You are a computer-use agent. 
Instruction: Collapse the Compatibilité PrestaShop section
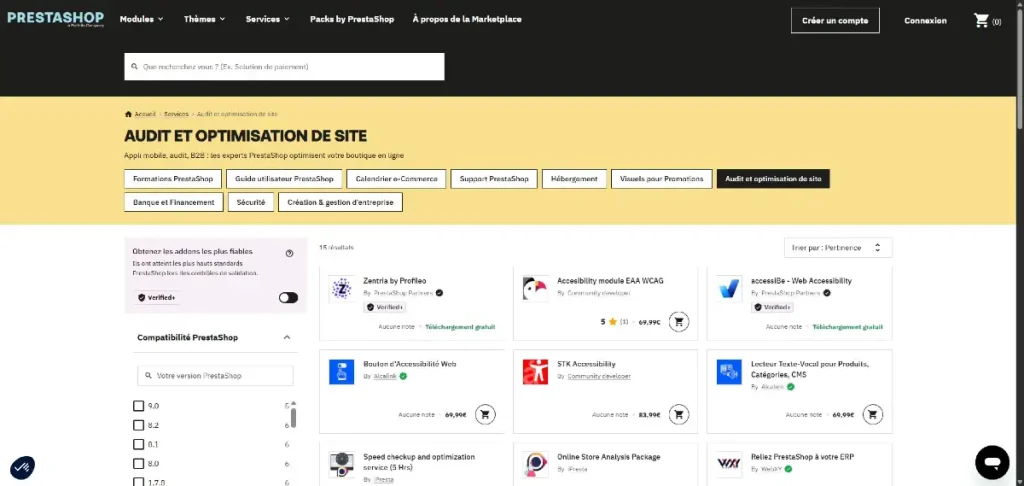(x=287, y=338)
